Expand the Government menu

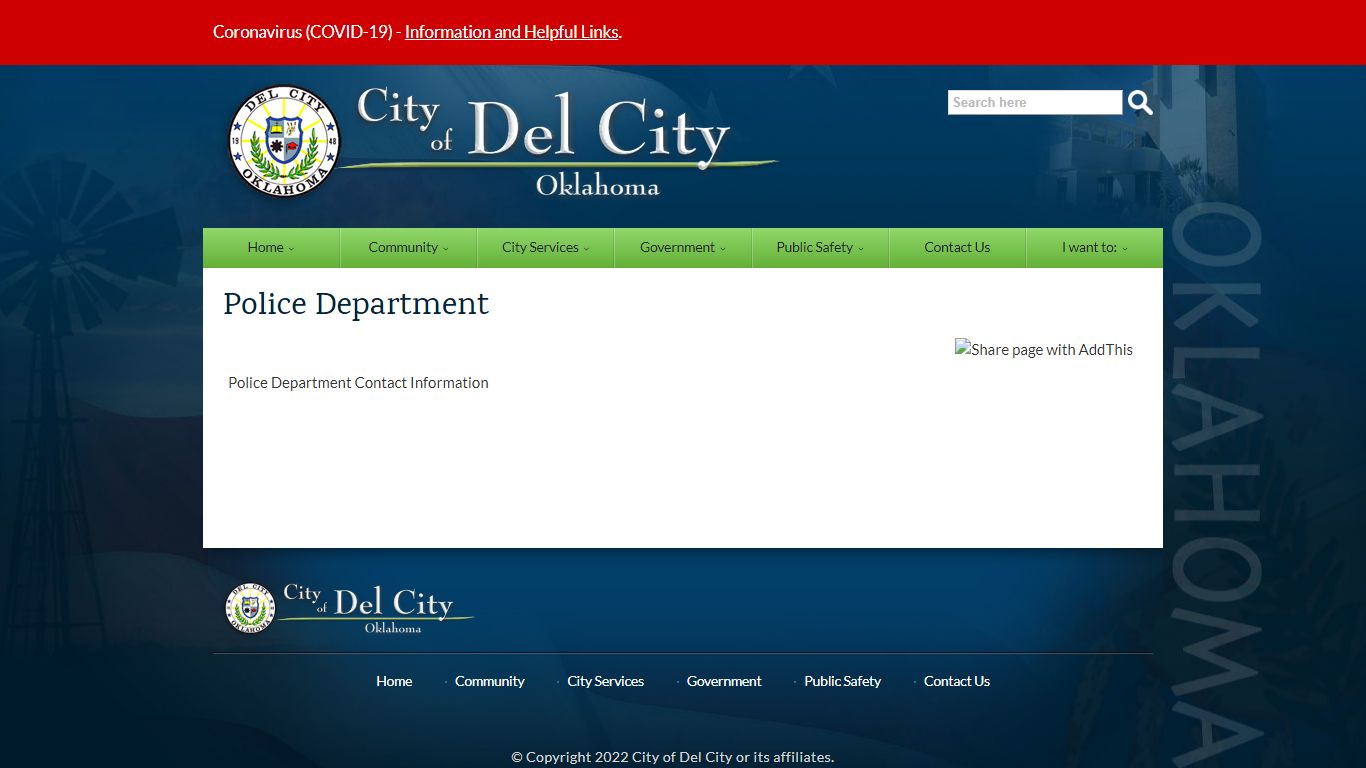(683, 248)
